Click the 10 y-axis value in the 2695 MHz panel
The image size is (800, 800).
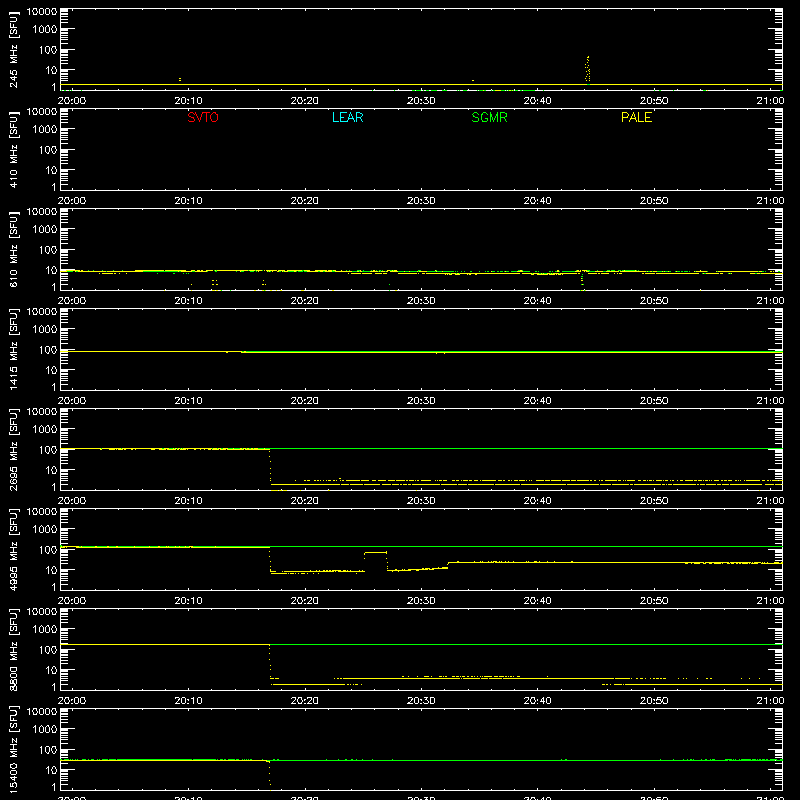point(51,470)
